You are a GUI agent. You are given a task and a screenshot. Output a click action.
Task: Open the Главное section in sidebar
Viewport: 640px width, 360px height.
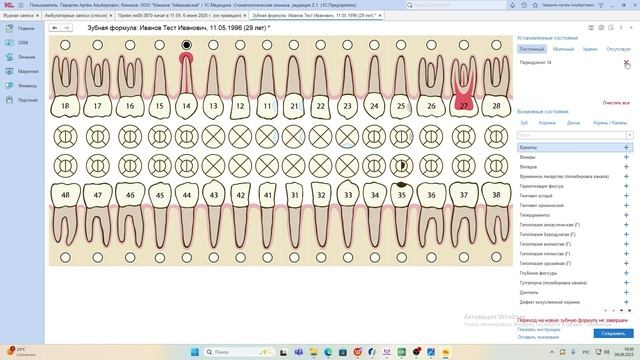(x=21, y=29)
